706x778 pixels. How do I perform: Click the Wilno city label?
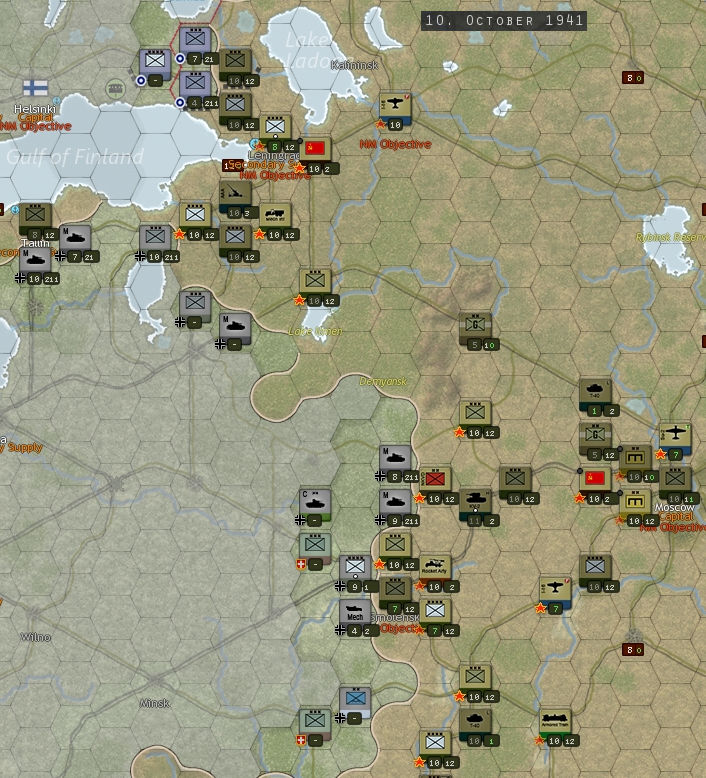(36, 637)
